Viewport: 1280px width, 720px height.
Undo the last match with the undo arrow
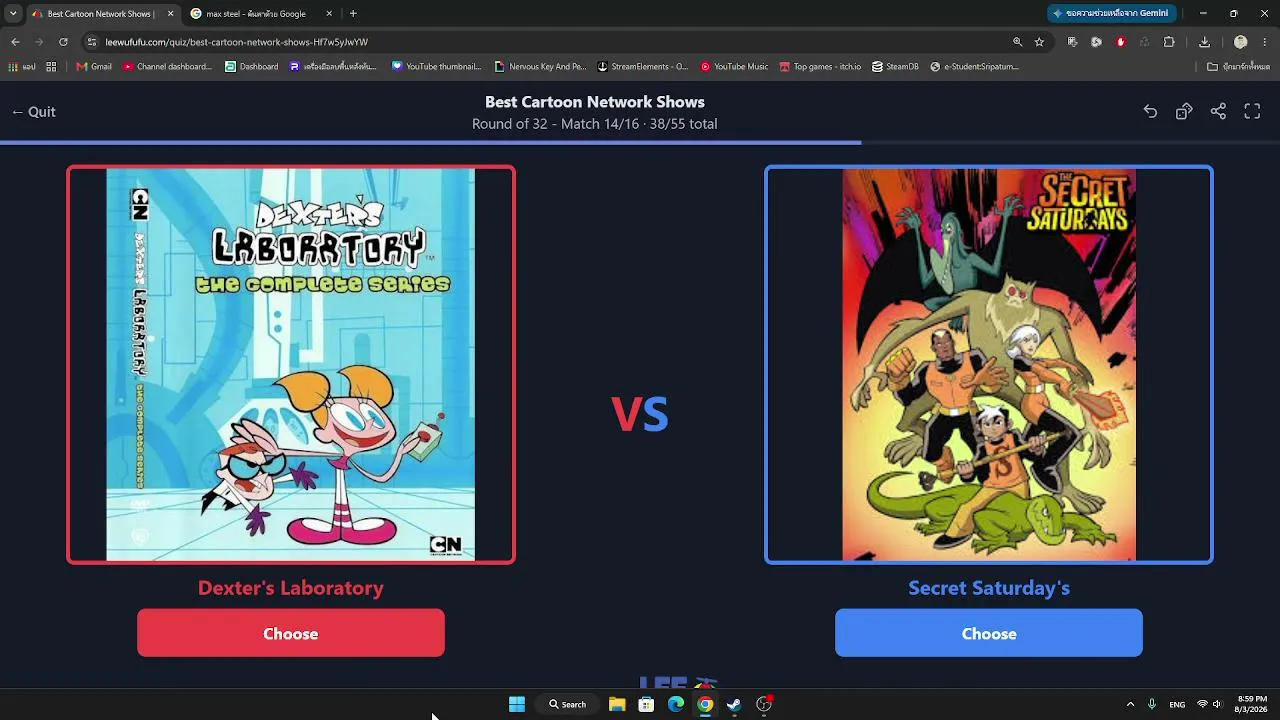(x=1150, y=112)
